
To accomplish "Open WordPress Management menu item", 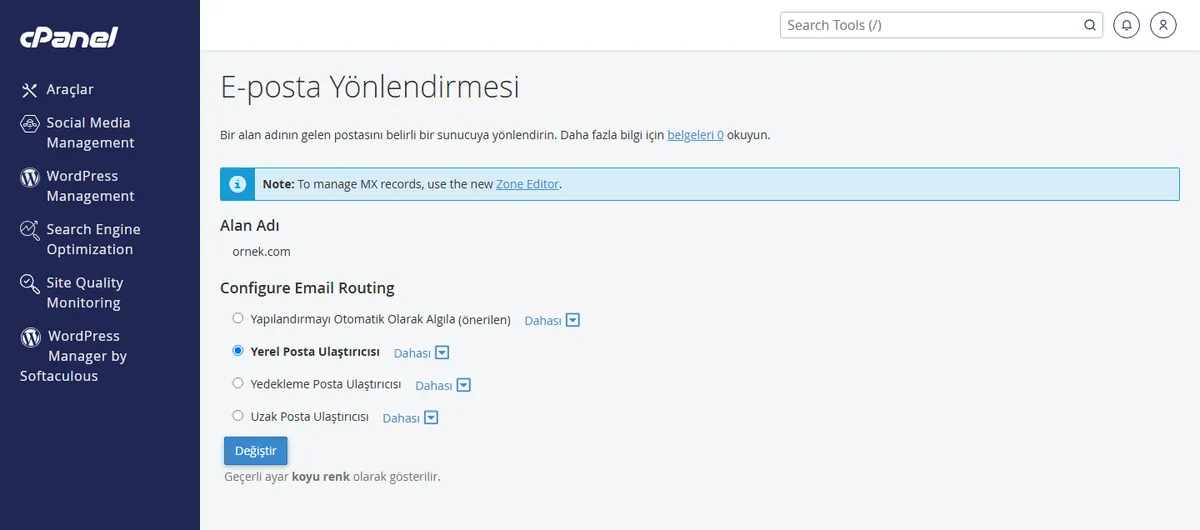I will pyautogui.click(x=90, y=186).
